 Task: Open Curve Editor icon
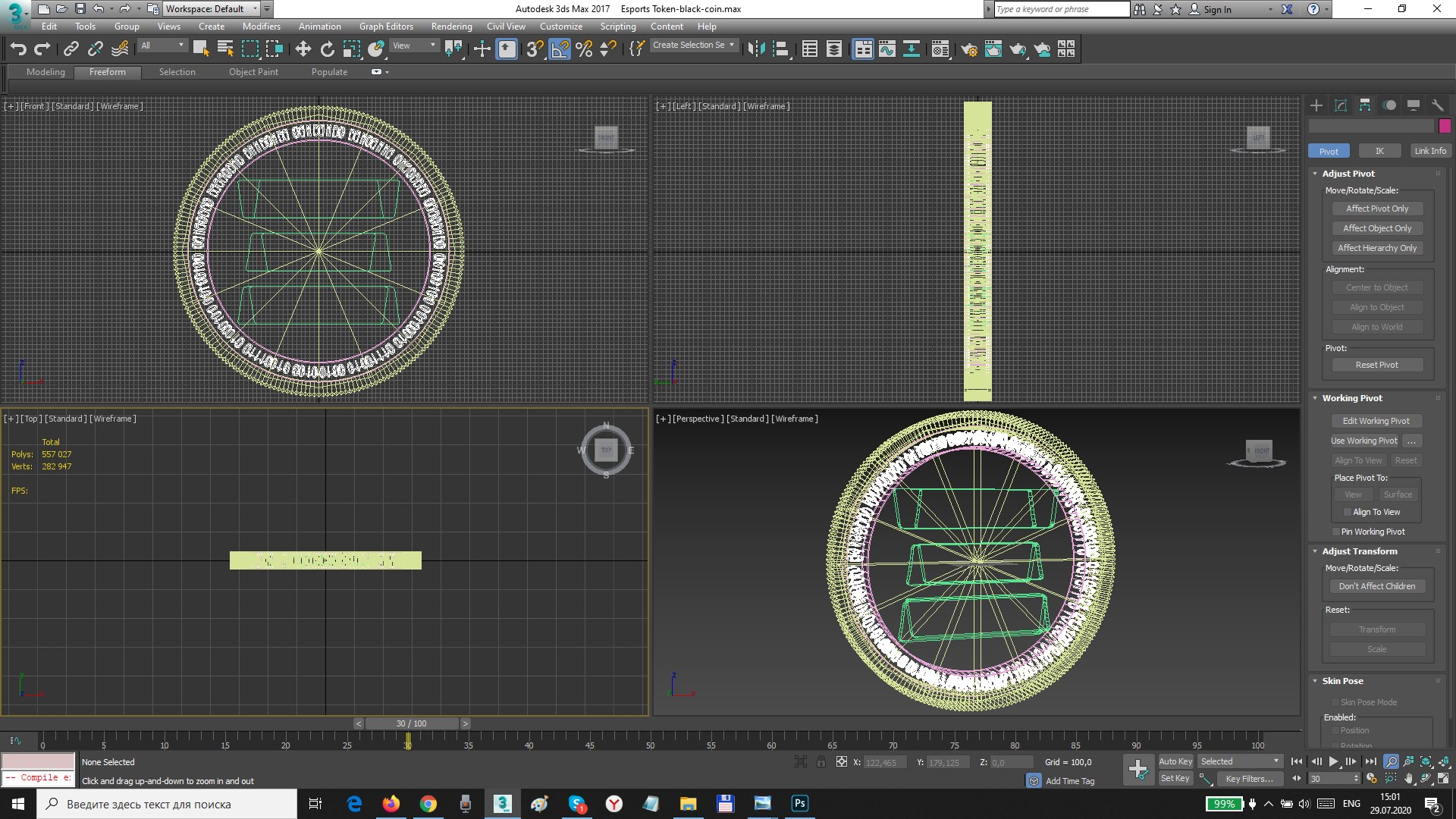[887, 49]
